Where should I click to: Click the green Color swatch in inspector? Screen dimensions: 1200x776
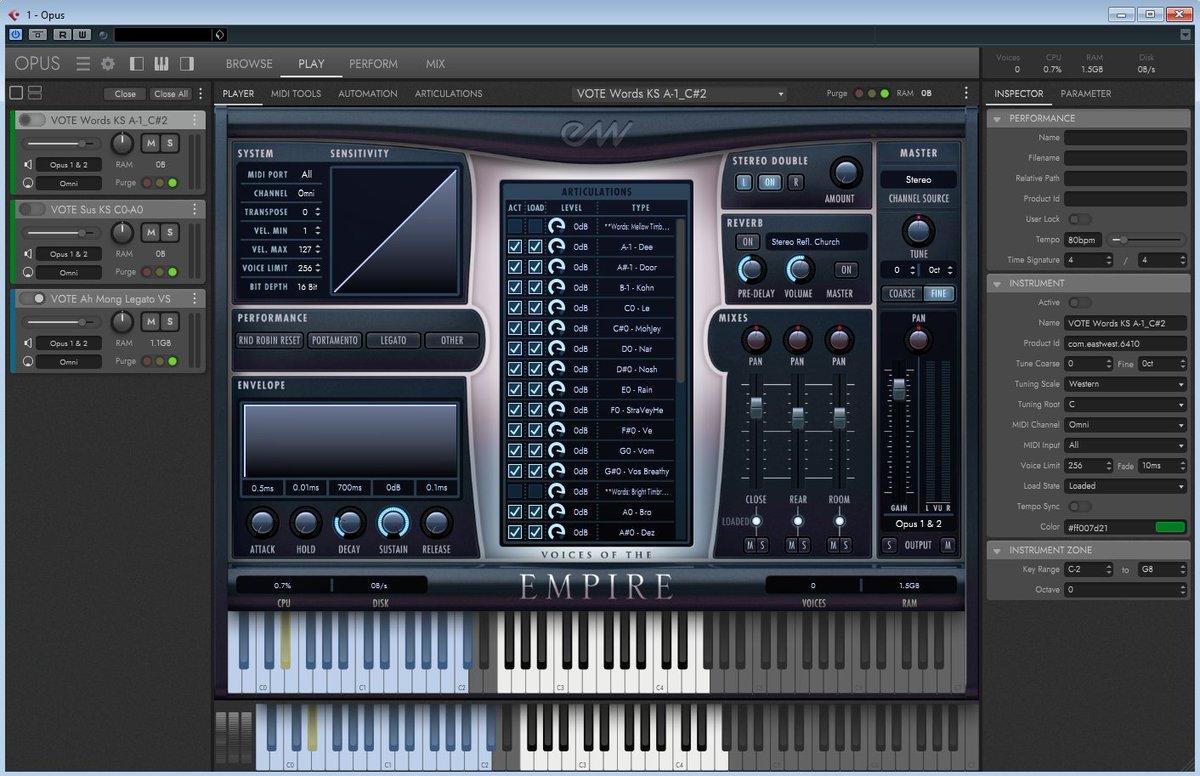coord(1170,527)
